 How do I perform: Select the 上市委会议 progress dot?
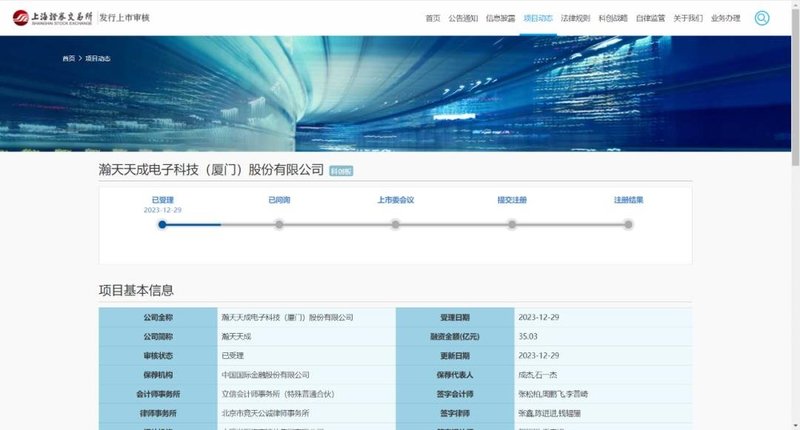coord(395,224)
